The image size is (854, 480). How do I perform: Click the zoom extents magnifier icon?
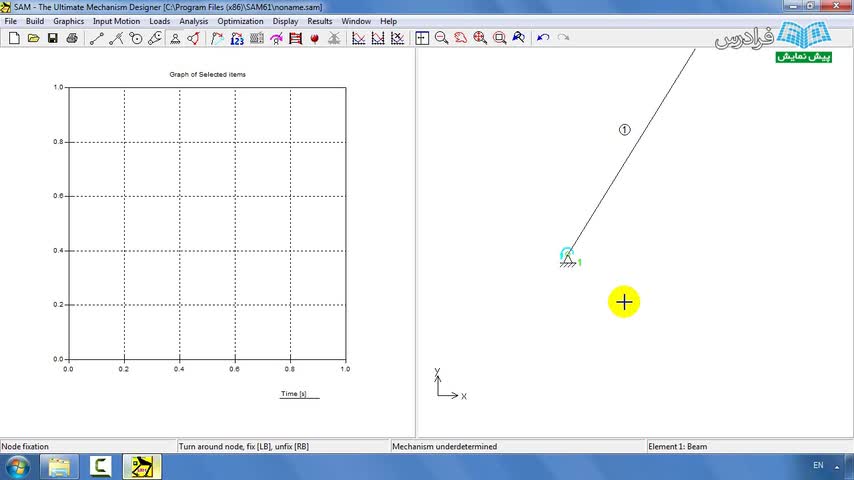480,38
